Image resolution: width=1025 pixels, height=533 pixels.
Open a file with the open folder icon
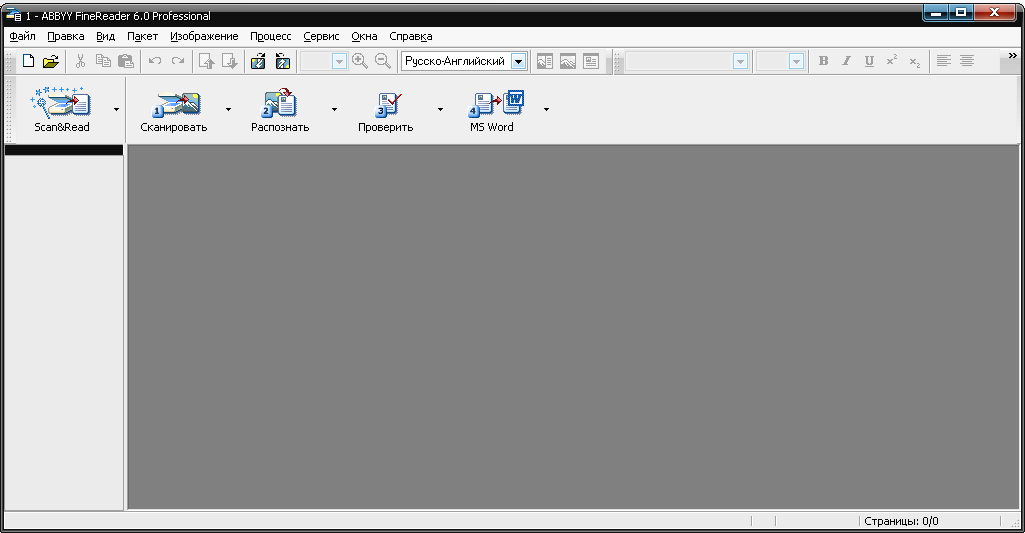click(x=51, y=61)
